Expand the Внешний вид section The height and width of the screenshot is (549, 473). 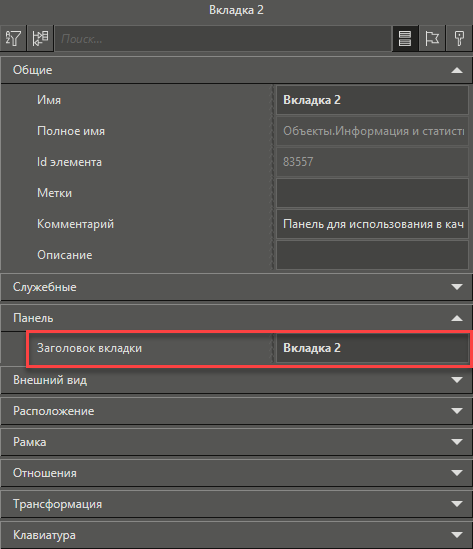coord(236,380)
